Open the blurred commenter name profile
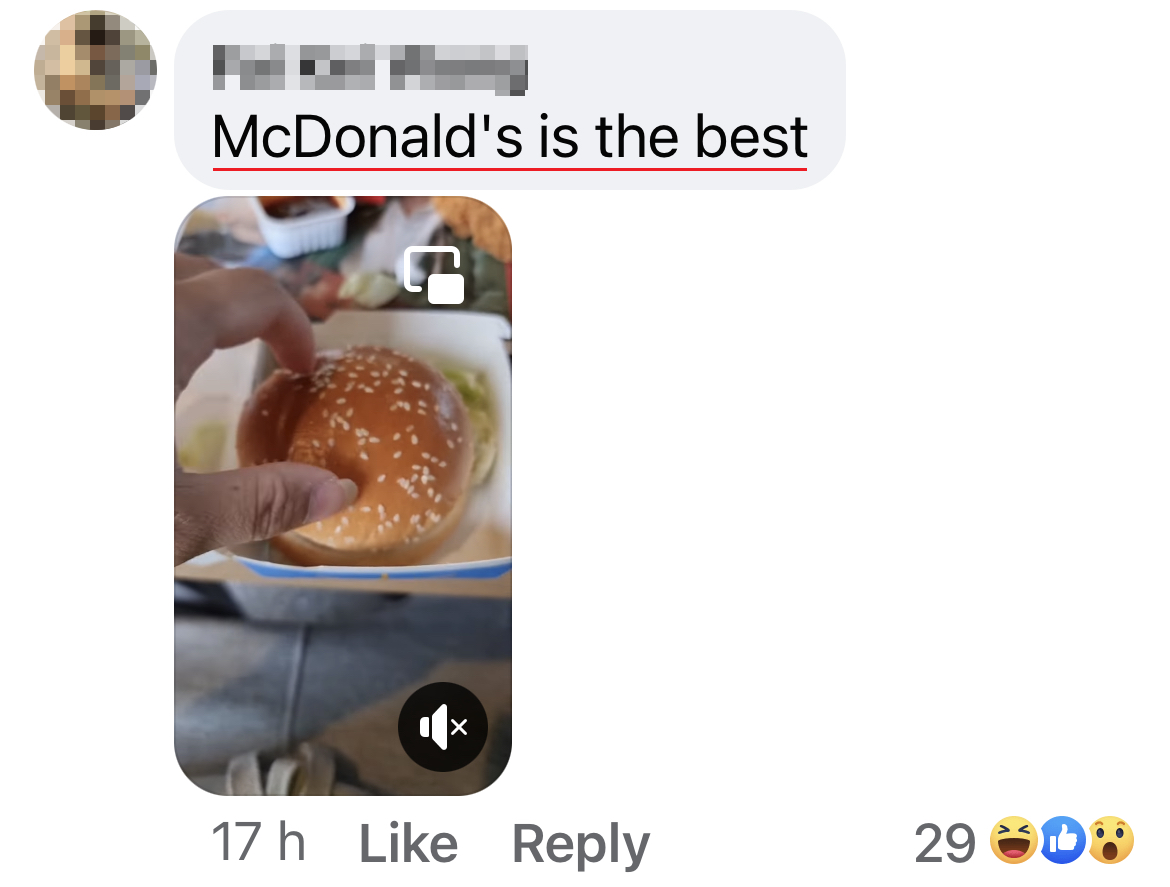Screen dimensions: 1170x887 [370, 69]
